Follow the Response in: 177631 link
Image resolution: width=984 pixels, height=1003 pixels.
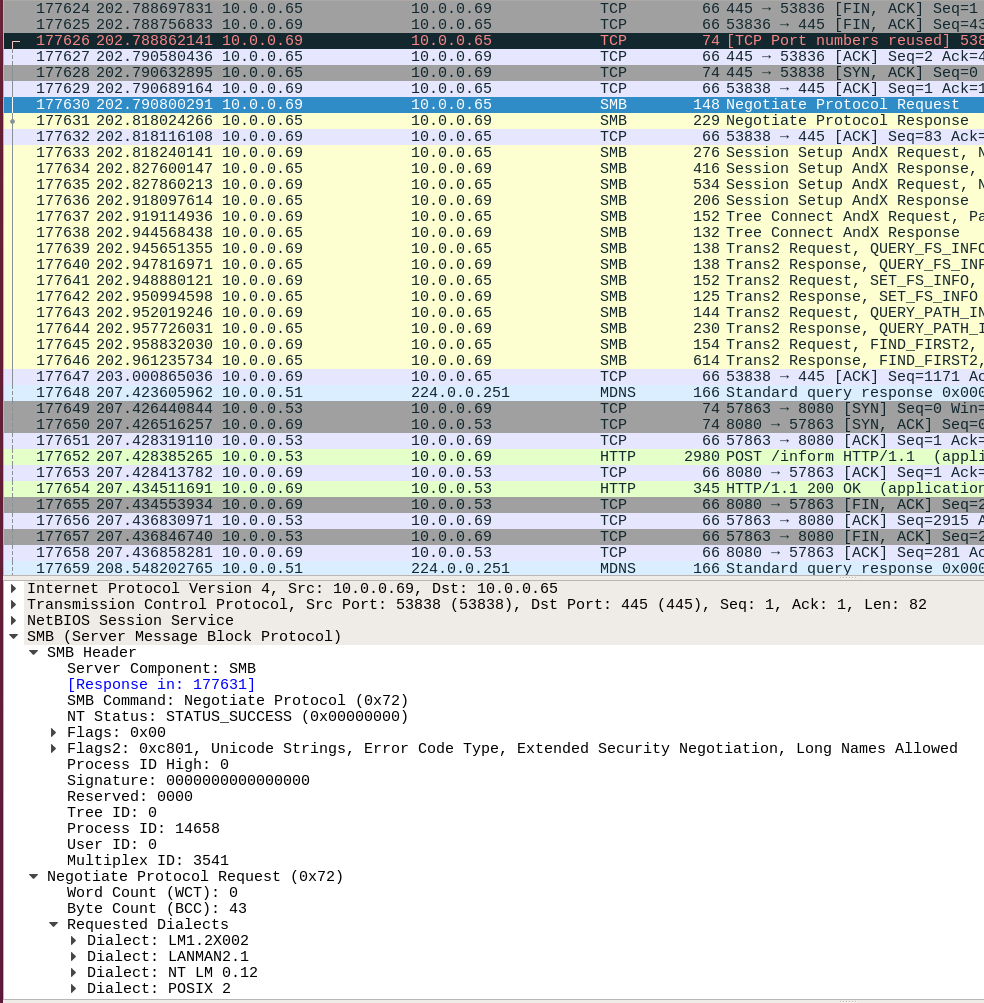click(161, 684)
